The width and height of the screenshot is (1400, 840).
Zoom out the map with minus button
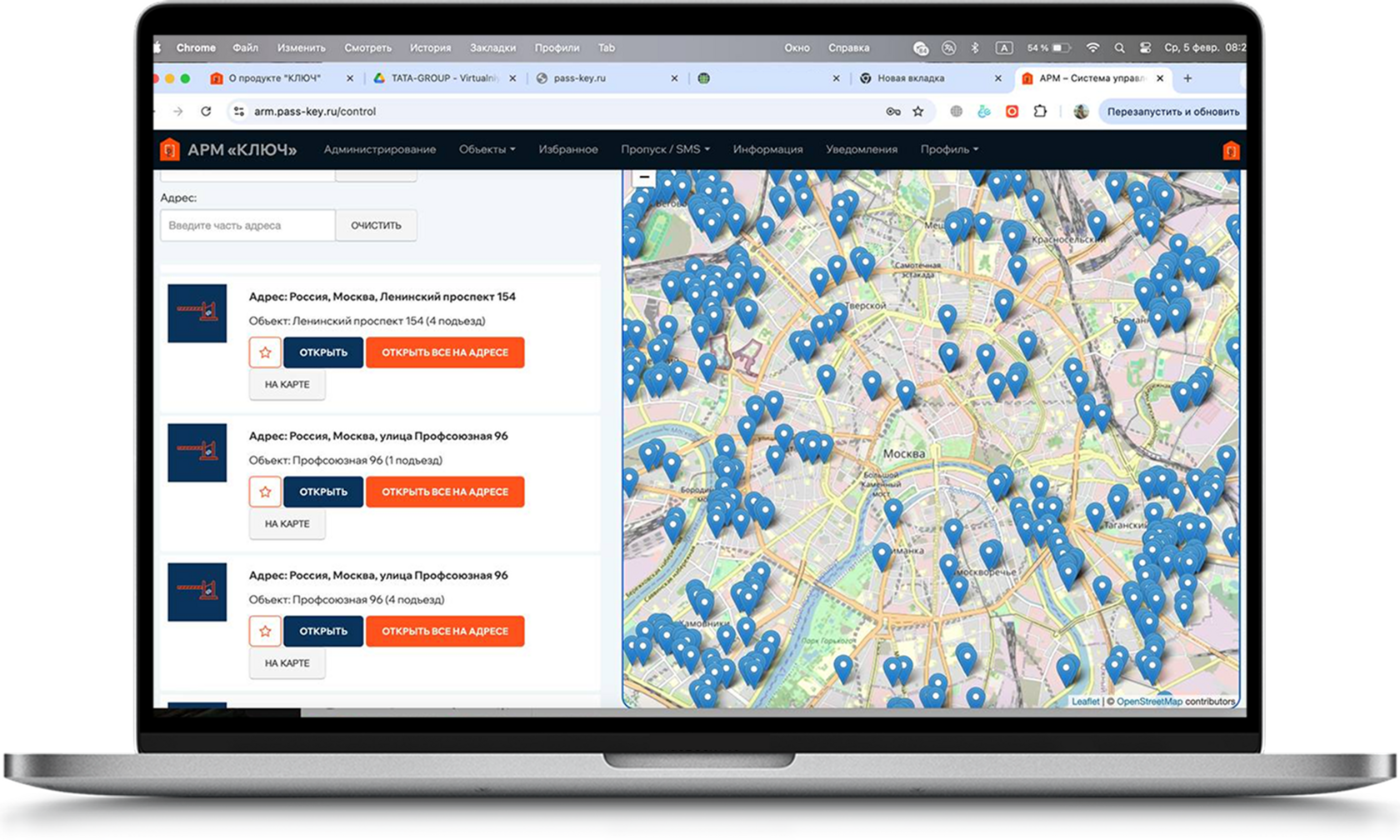644,177
